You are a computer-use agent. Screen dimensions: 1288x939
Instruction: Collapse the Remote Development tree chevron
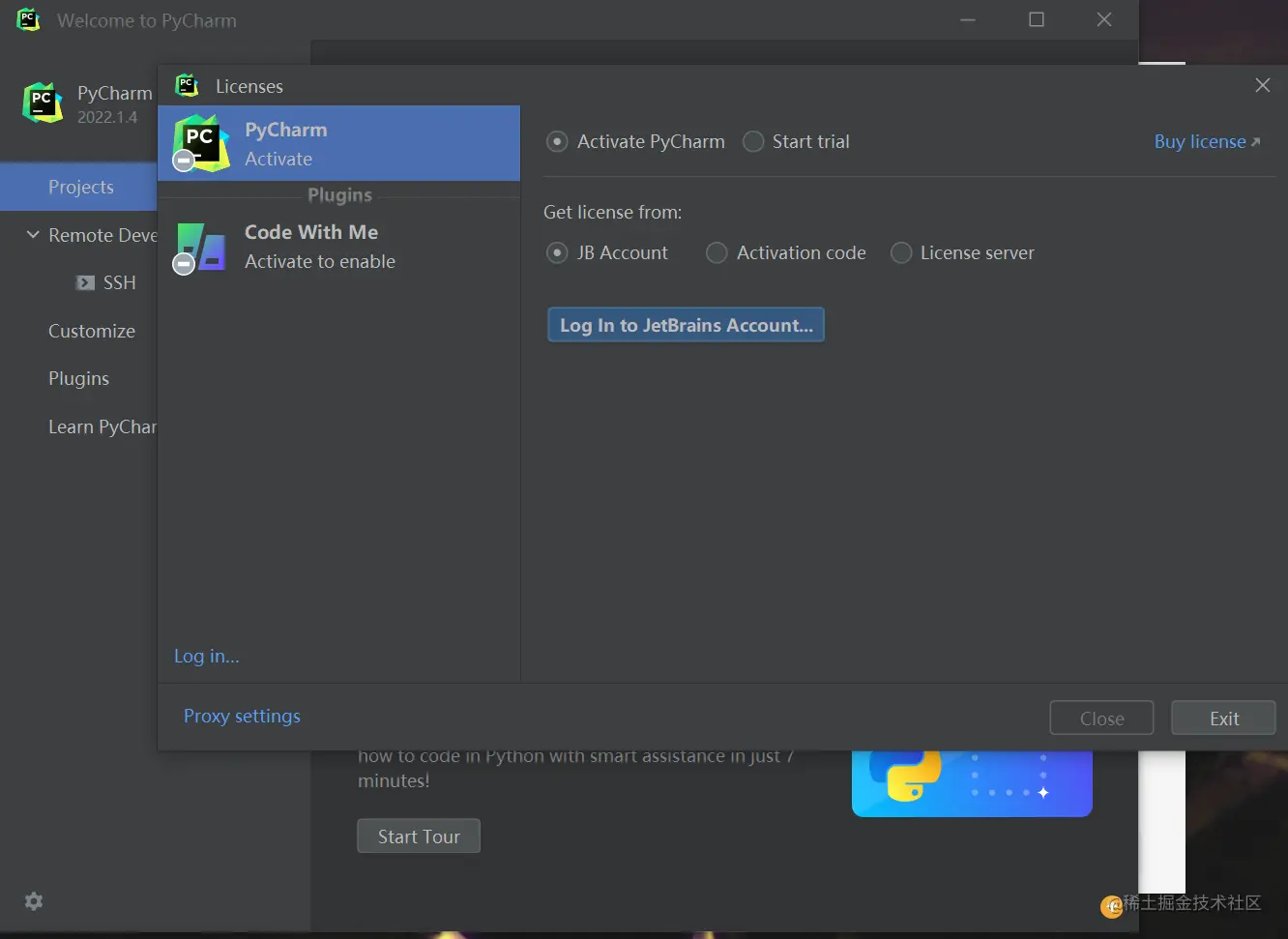pos(33,235)
